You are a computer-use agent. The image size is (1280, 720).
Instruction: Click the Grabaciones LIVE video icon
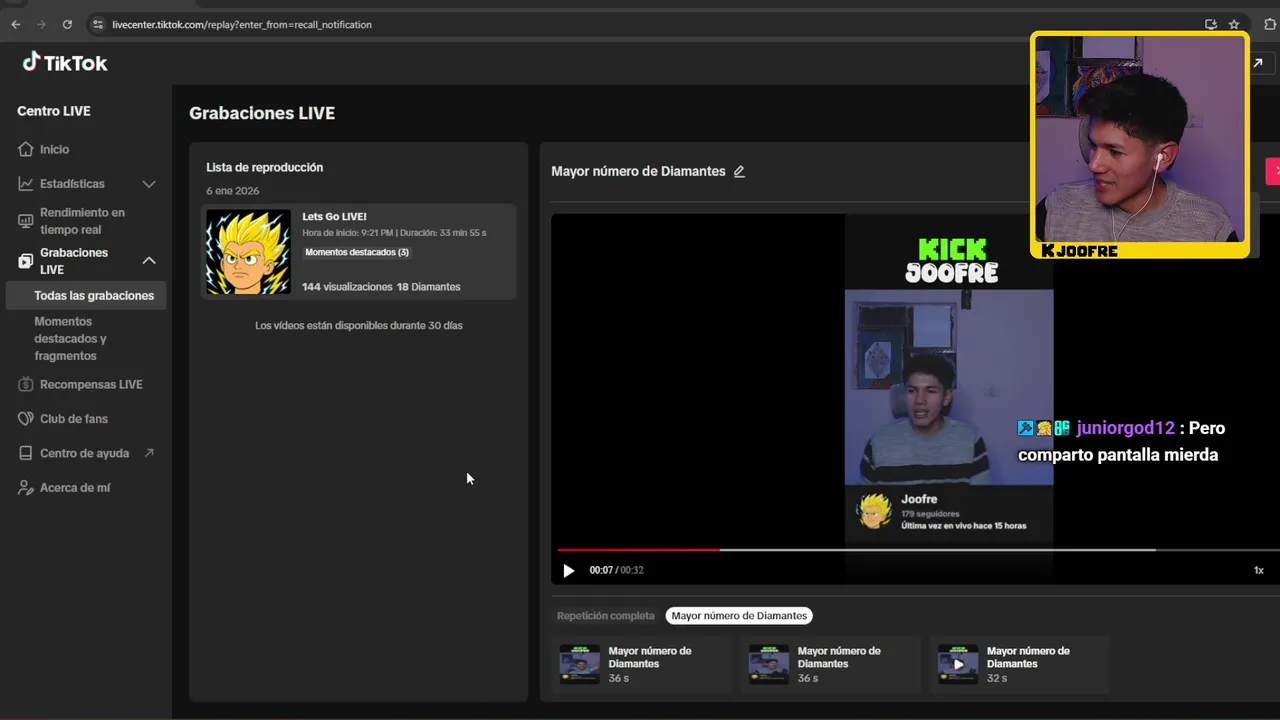26,261
